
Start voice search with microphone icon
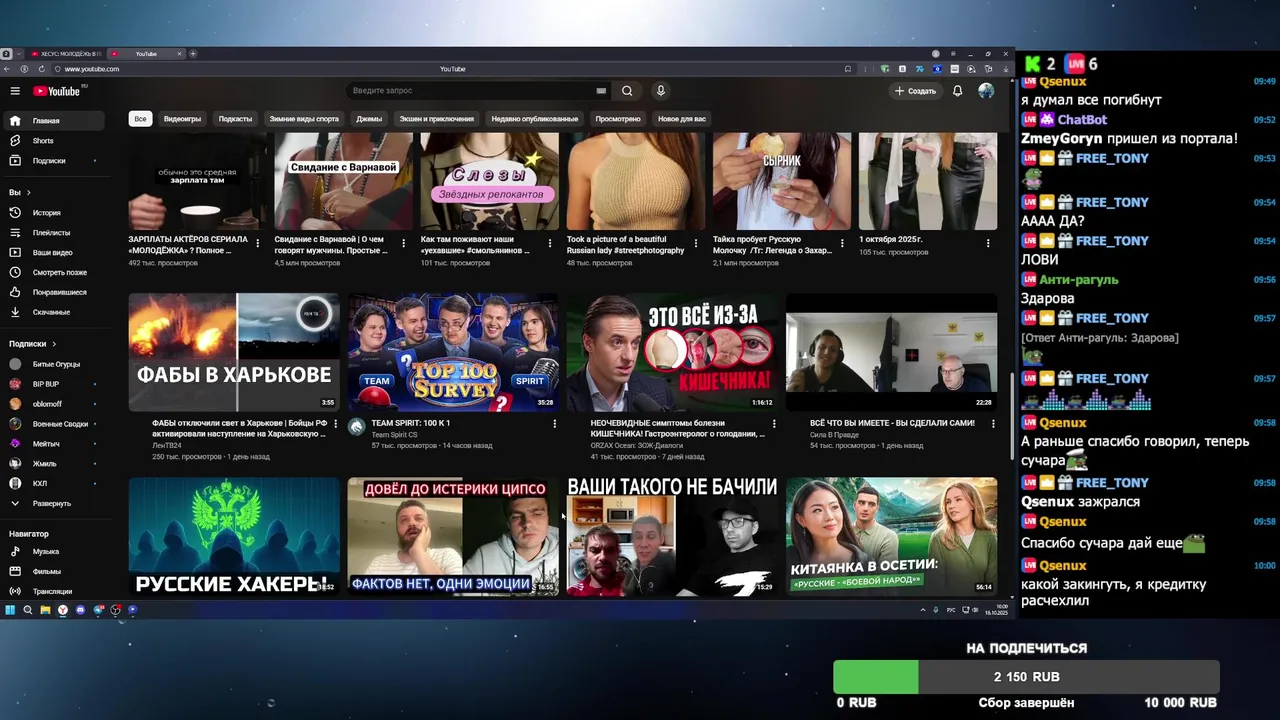(660, 91)
